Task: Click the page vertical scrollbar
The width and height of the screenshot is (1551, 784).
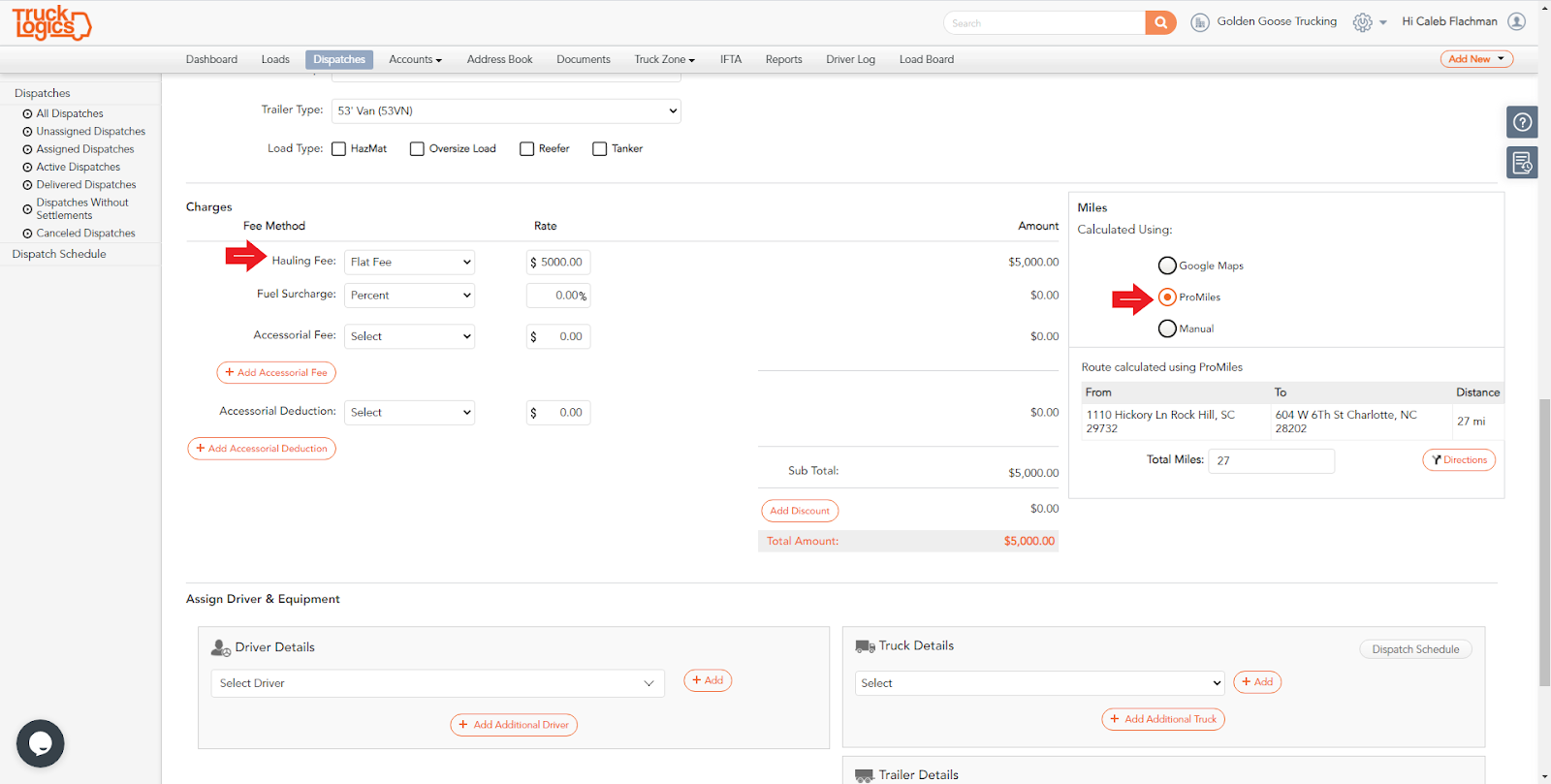Action: 1544,543
